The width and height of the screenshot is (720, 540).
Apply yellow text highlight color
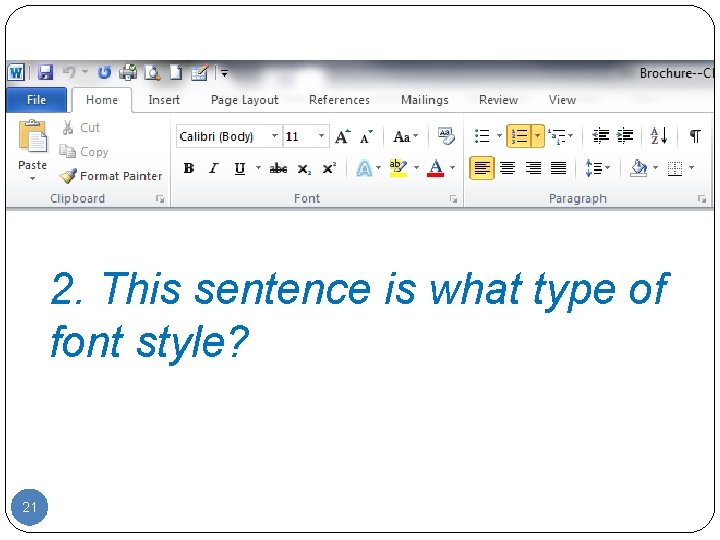[398, 169]
